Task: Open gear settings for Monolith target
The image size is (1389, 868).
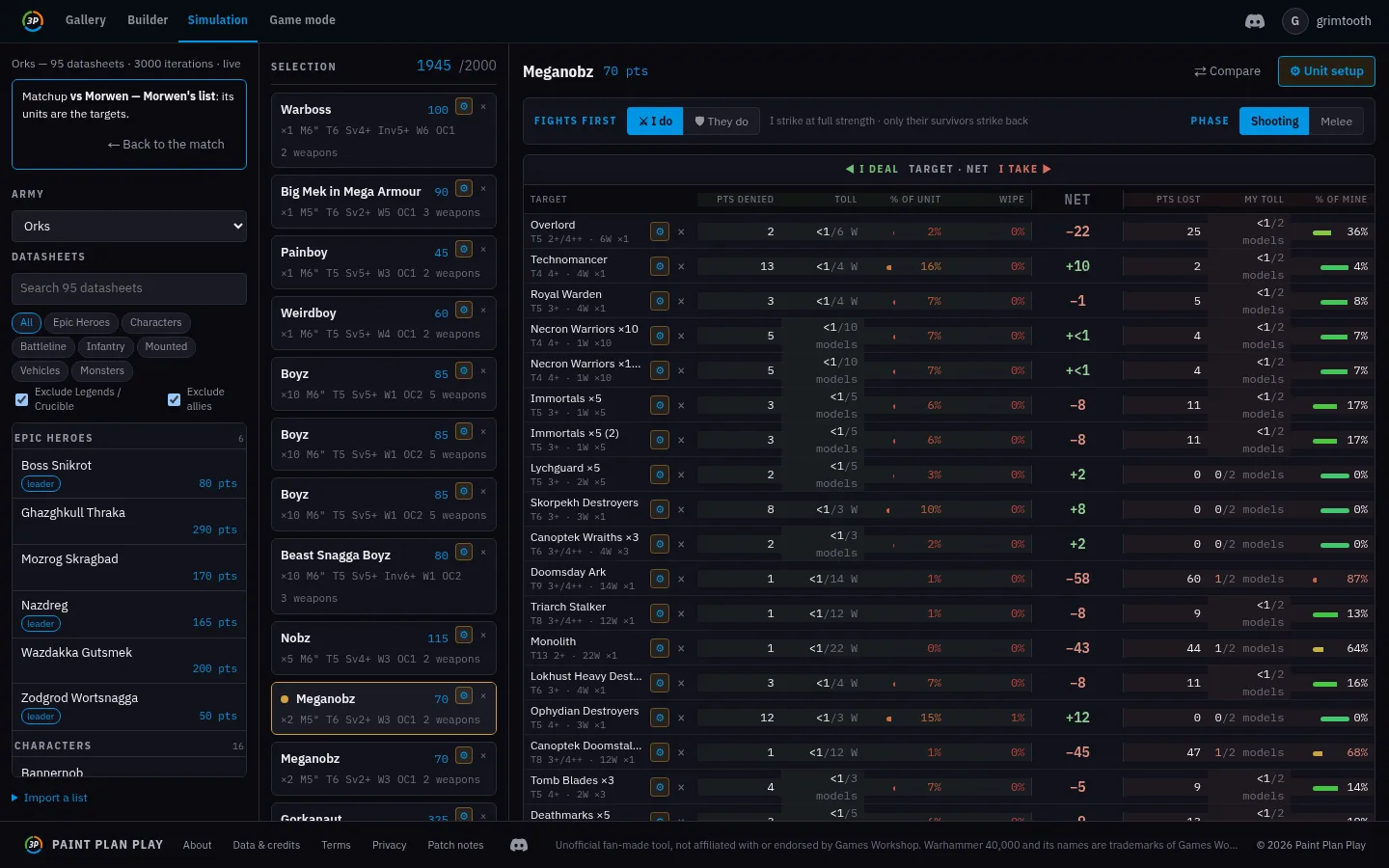Action: 660,648
